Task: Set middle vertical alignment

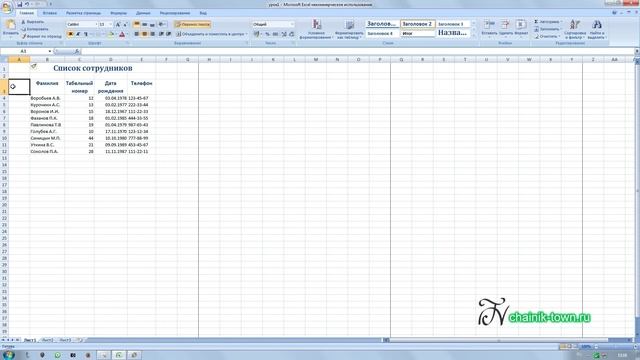Action: coord(144,24)
